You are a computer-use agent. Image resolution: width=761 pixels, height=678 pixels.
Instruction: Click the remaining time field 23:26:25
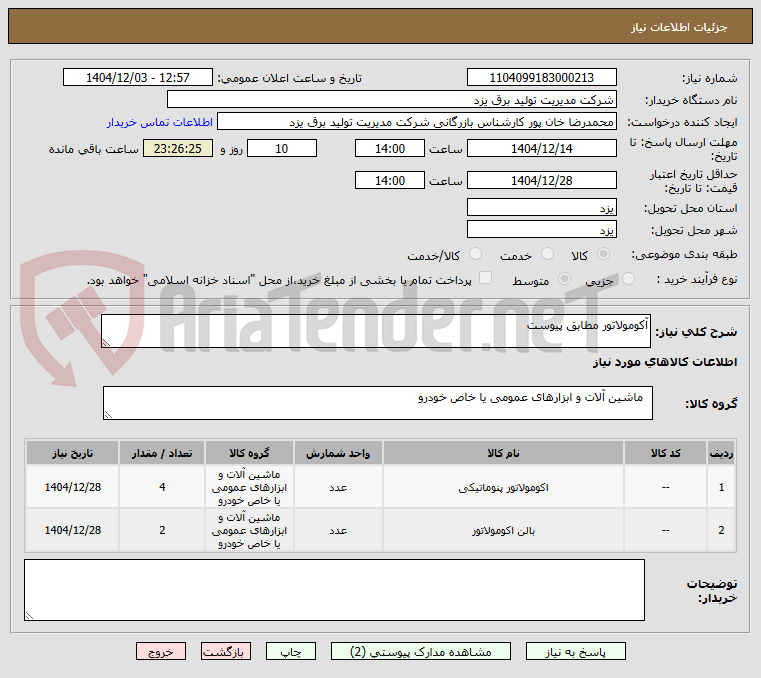pyautogui.click(x=178, y=149)
